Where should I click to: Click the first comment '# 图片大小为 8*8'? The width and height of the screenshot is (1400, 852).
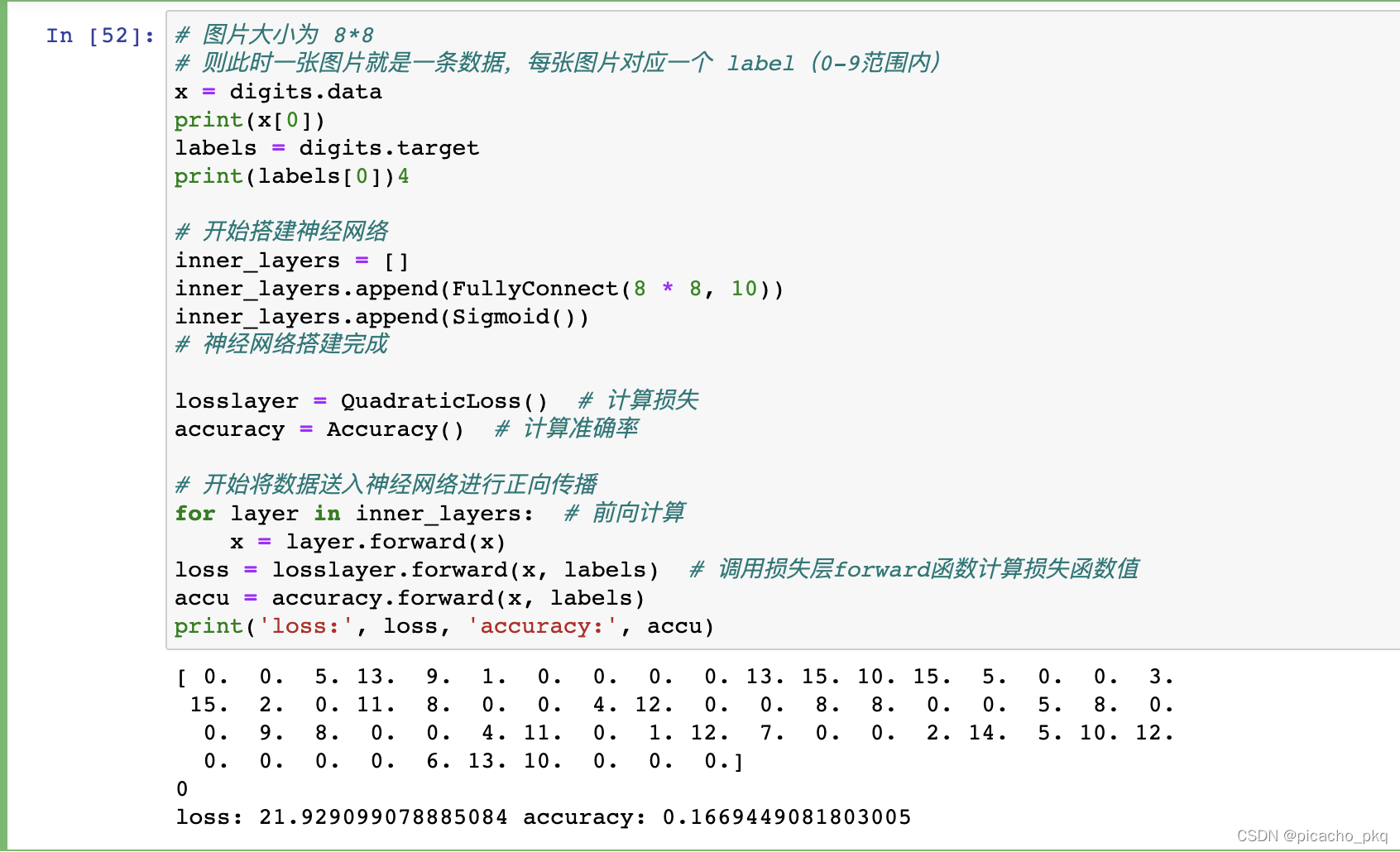tap(275, 35)
